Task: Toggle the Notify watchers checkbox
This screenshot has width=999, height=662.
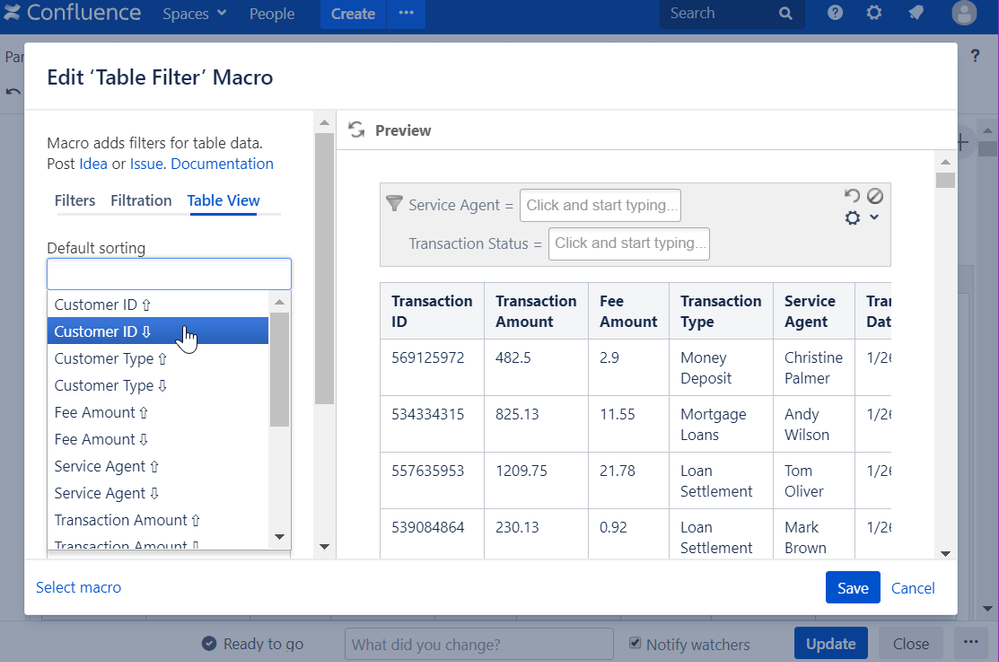Action: pos(635,642)
